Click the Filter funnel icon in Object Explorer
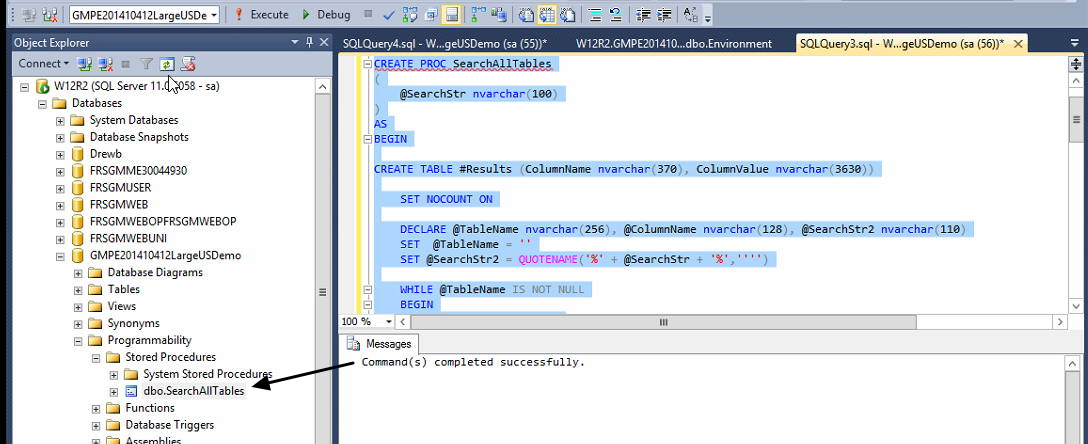The image size is (1088, 444). click(146, 64)
